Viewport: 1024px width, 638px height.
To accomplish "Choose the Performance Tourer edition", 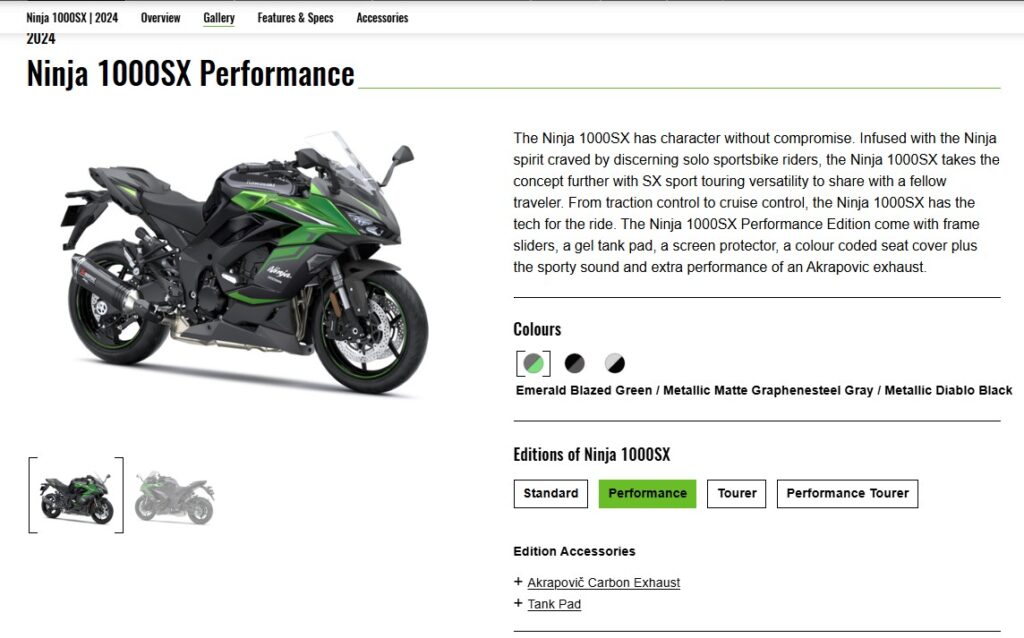I will pyautogui.click(x=847, y=494).
